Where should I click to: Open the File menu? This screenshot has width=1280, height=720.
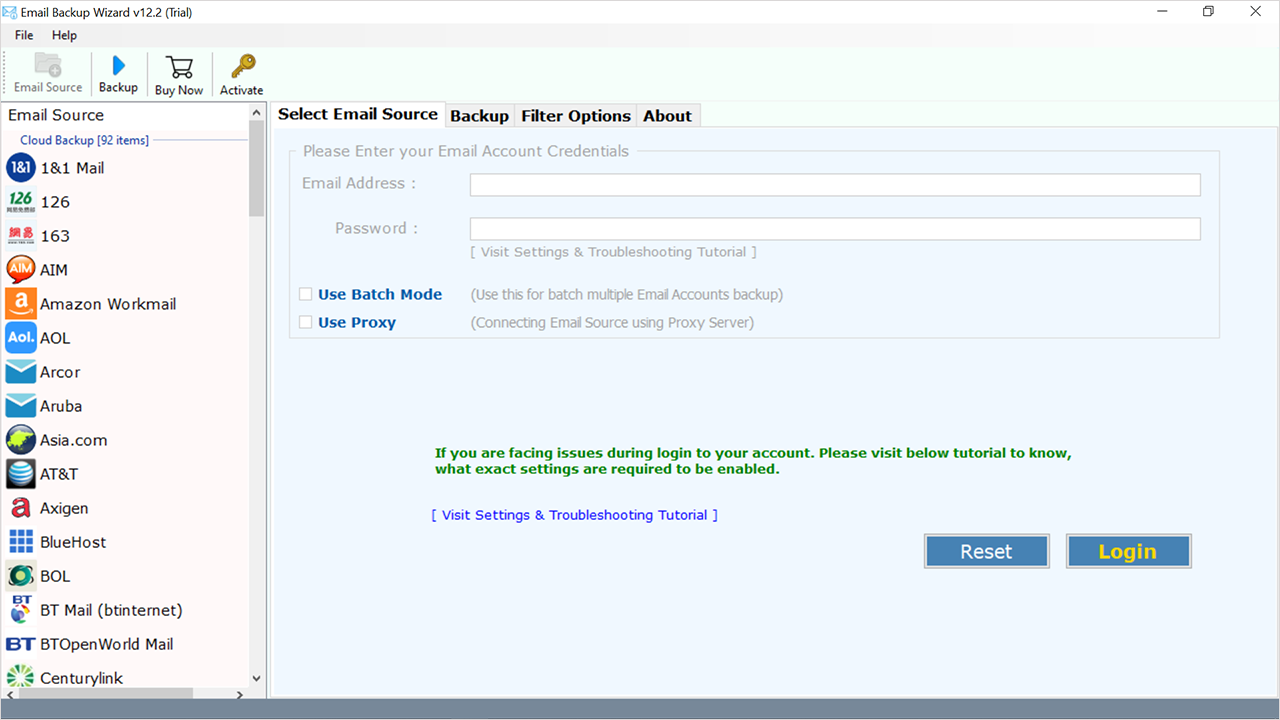pos(23,34)
